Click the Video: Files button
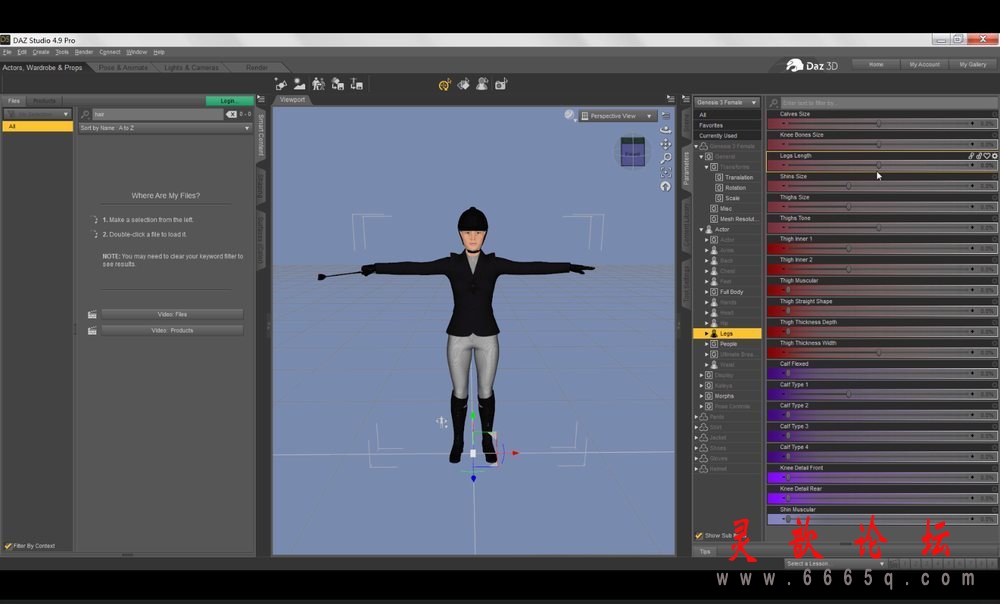 coord(172,314)
